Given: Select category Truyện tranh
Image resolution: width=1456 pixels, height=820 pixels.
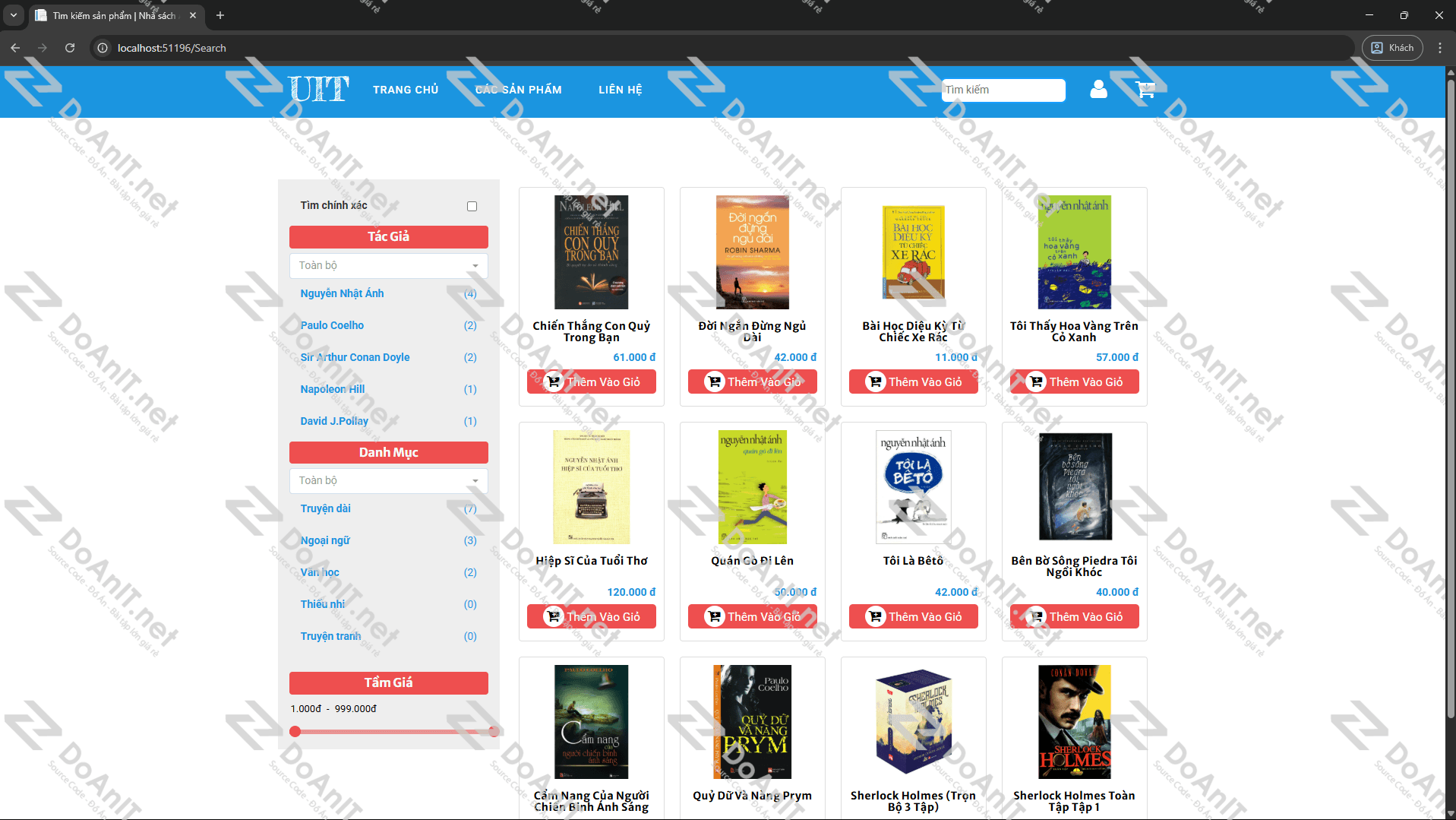Looking at the screenshot, I should point(330,636).
